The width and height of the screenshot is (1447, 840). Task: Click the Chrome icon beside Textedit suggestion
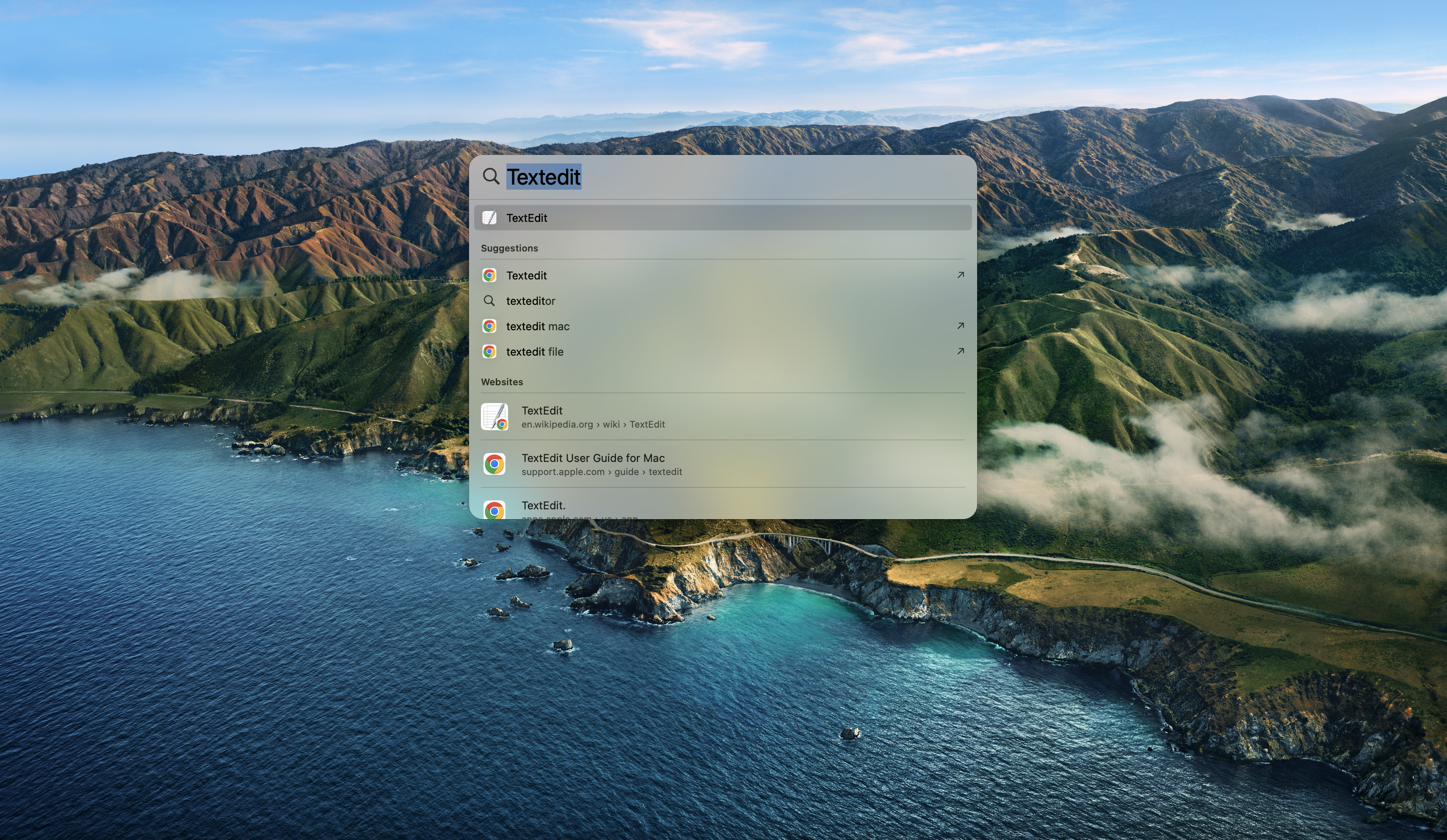coord(489,276)
